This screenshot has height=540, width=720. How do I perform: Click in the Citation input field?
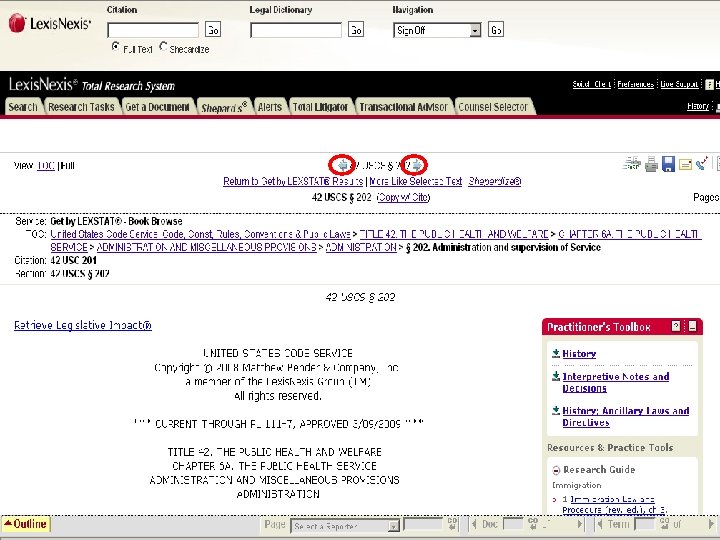153,30
